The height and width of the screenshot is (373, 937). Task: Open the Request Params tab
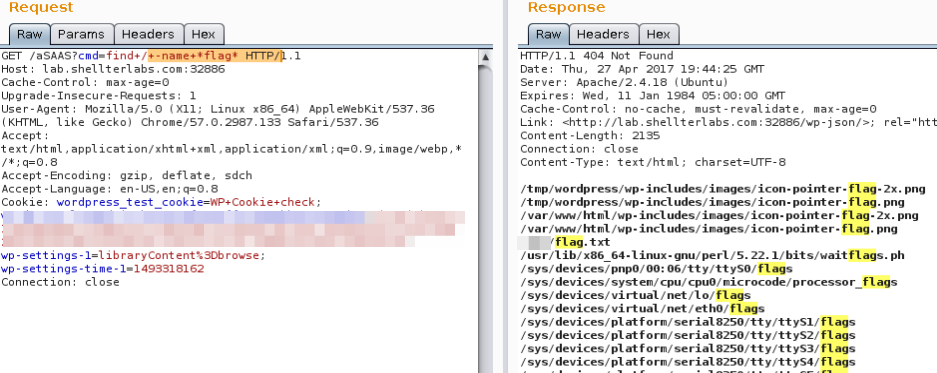pos(81,34)
